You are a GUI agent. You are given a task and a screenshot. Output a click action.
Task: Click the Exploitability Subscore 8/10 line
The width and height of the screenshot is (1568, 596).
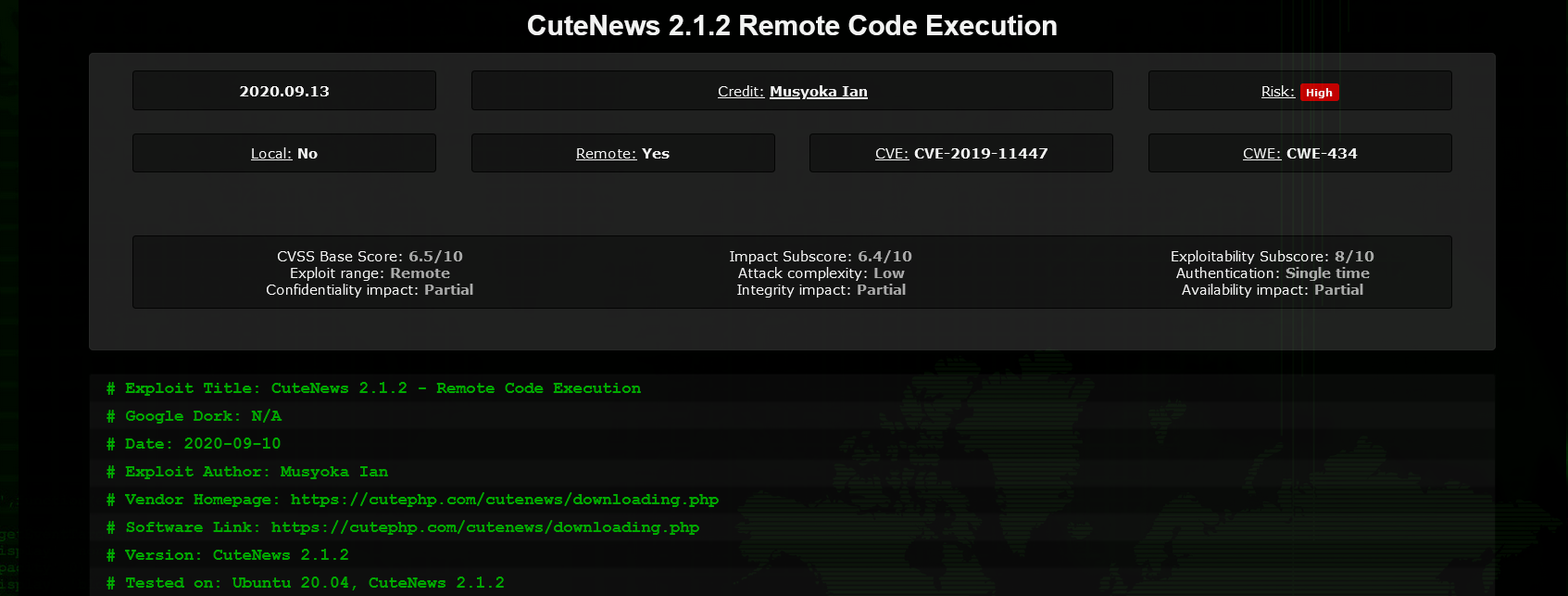pyautogui.click(x=1273, y=257)
